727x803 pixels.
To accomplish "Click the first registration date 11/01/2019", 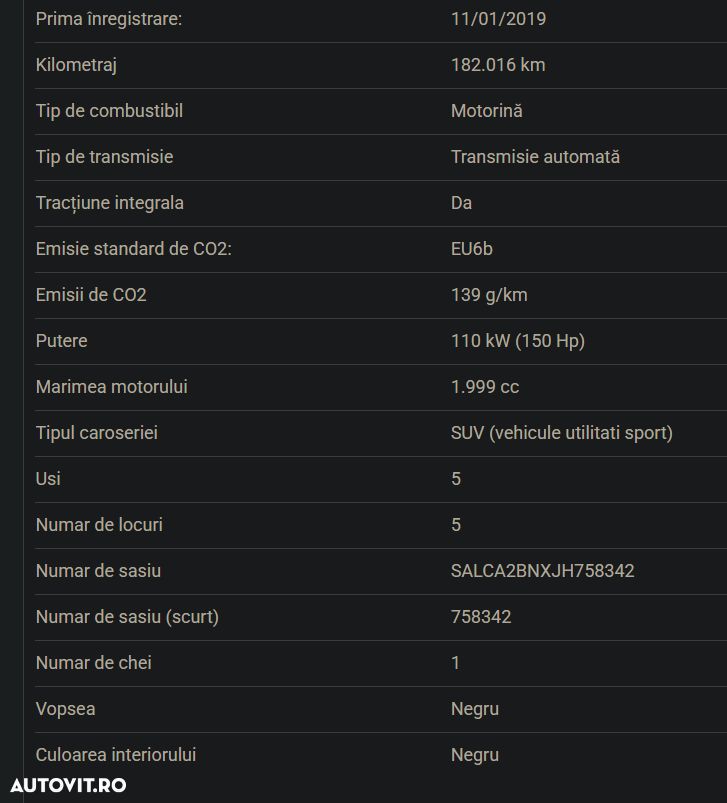I will [x=498, y=19].
